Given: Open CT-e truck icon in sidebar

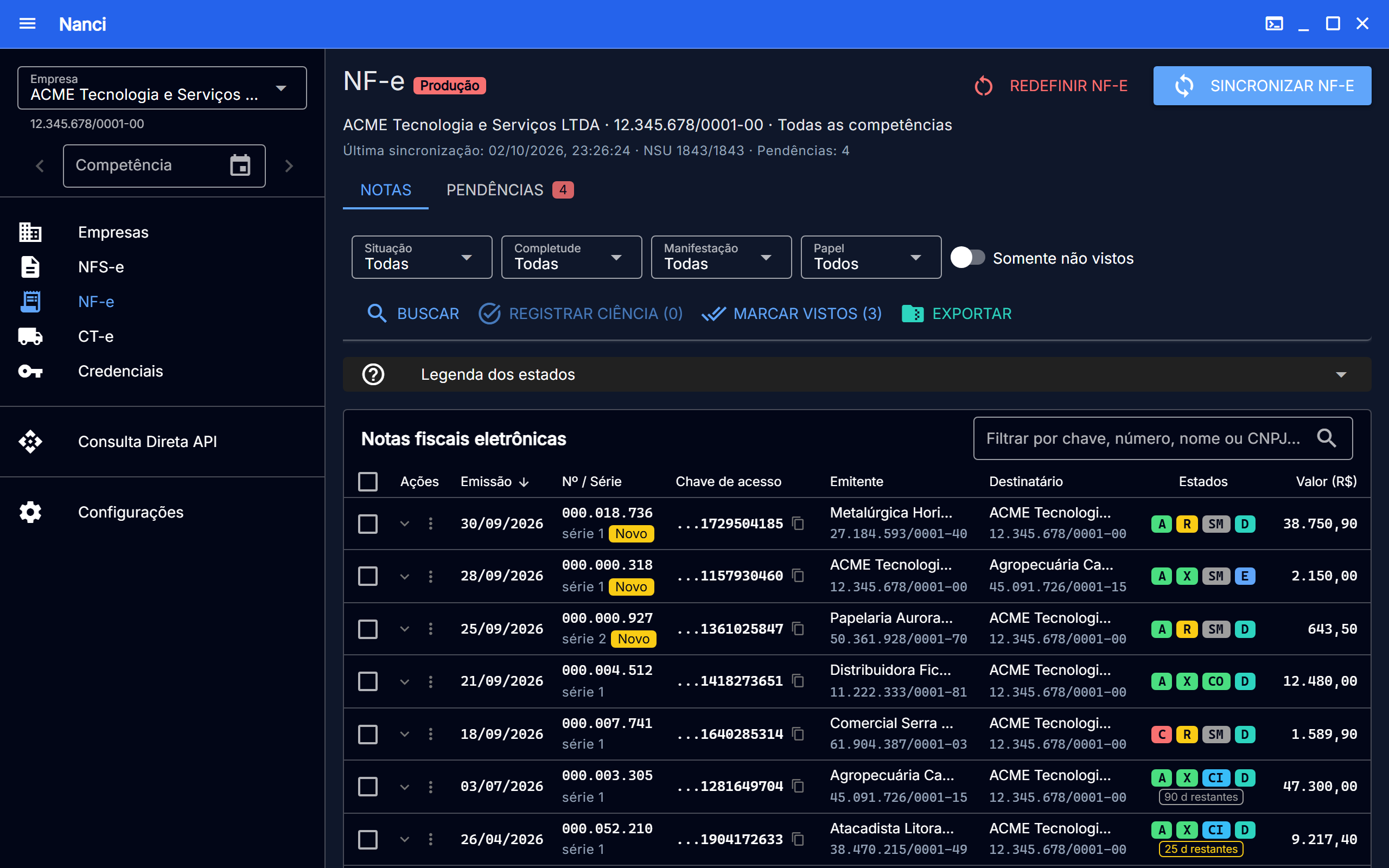Looking at the screenshot, I should point(30,336).
